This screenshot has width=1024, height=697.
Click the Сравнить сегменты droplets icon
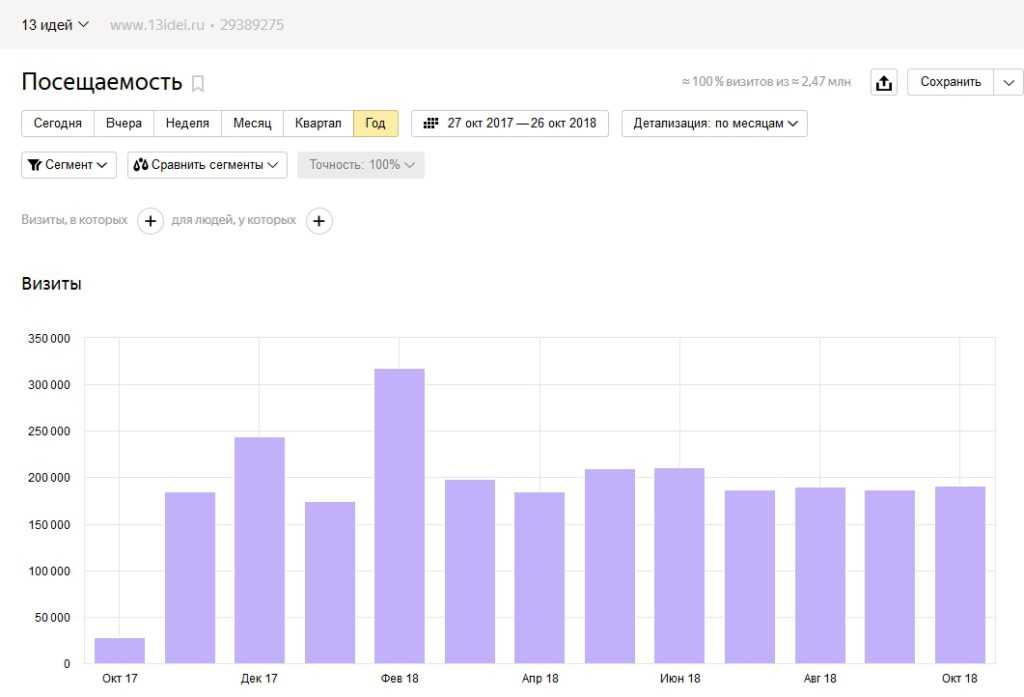pyautogui.click(x=140, y=165)
